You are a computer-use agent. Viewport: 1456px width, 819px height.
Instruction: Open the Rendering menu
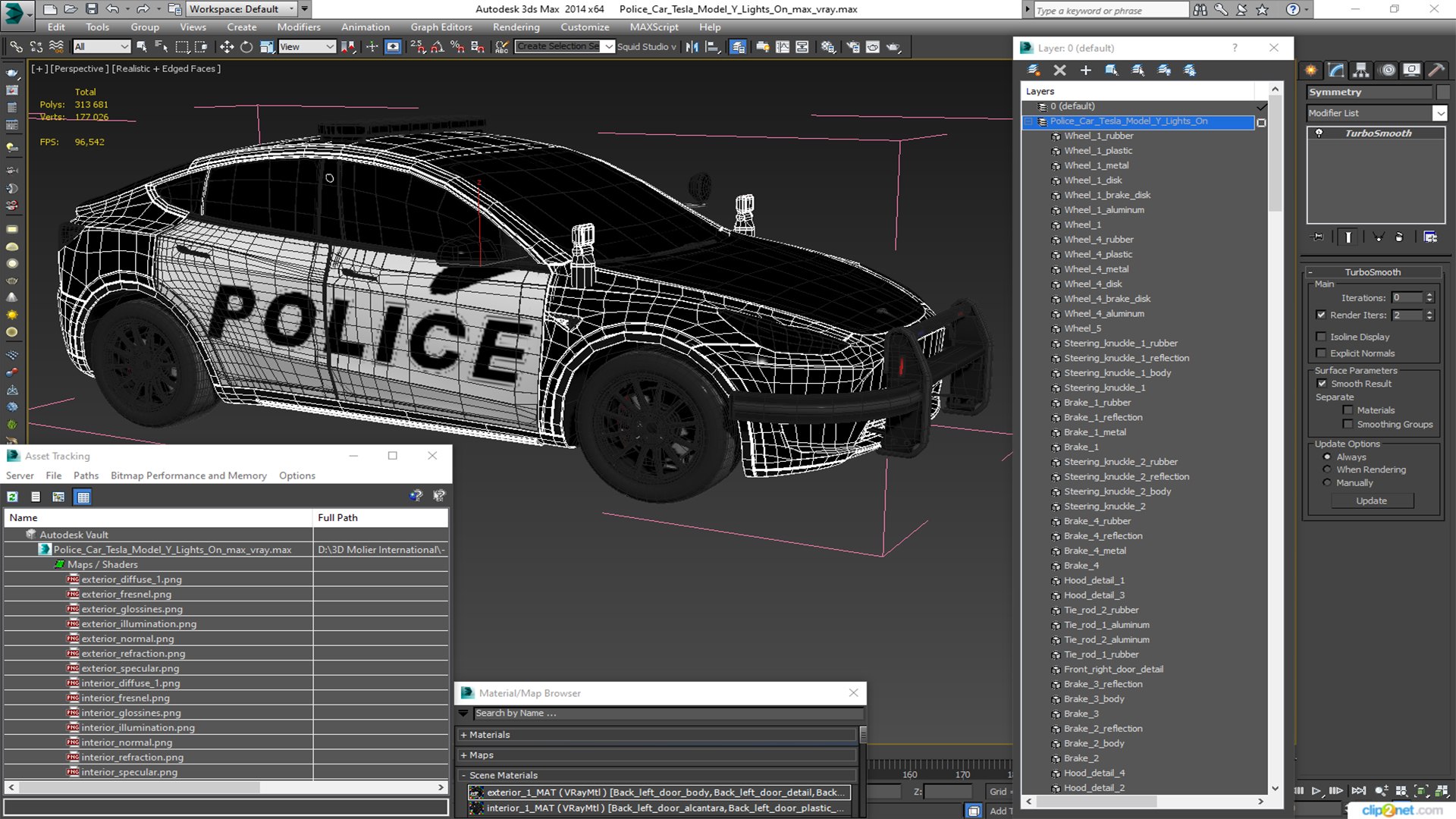click(x=516, y=27)
